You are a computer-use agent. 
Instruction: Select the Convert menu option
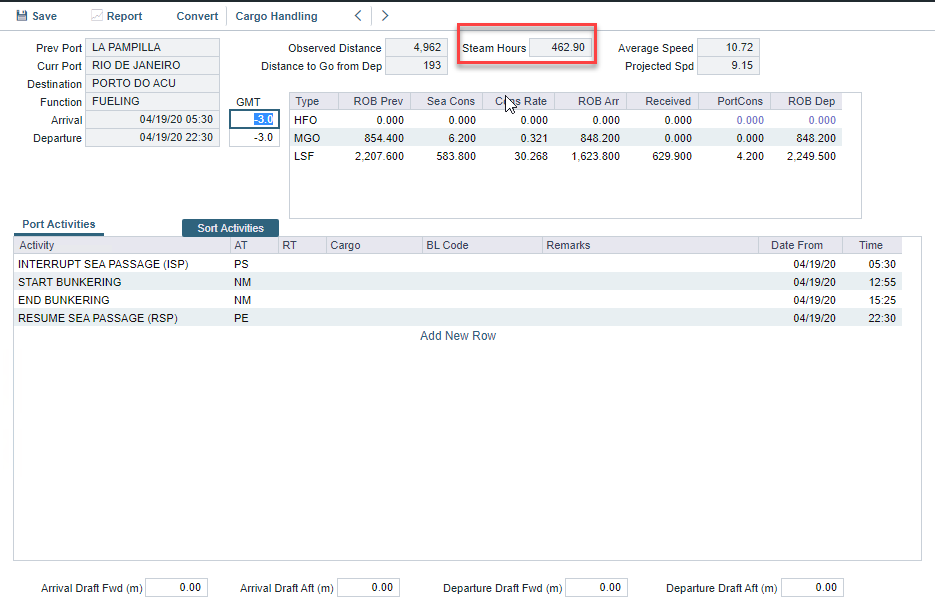(196, 15)
